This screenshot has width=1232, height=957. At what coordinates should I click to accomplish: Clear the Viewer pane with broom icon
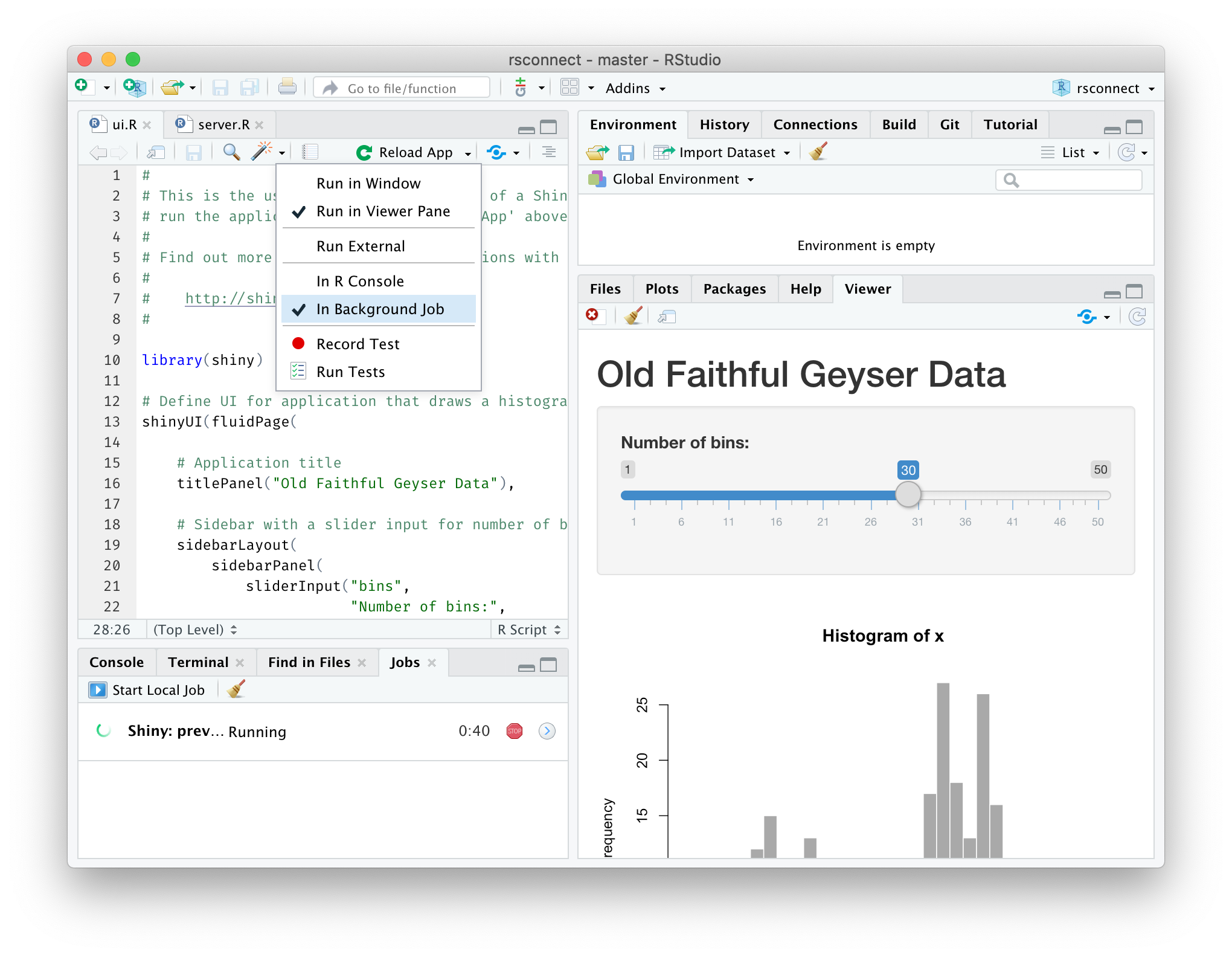pyautogui.click(x=633, y=316)
